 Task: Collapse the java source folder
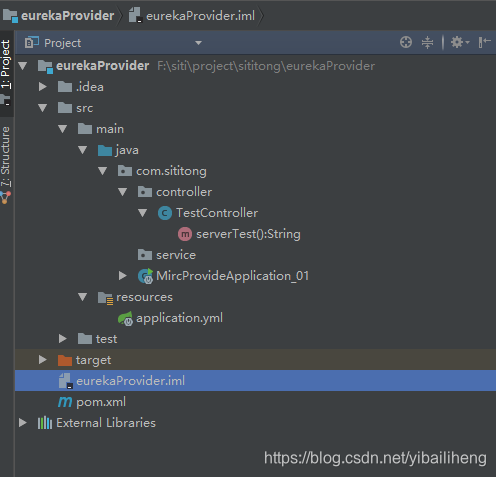point(83,150)
